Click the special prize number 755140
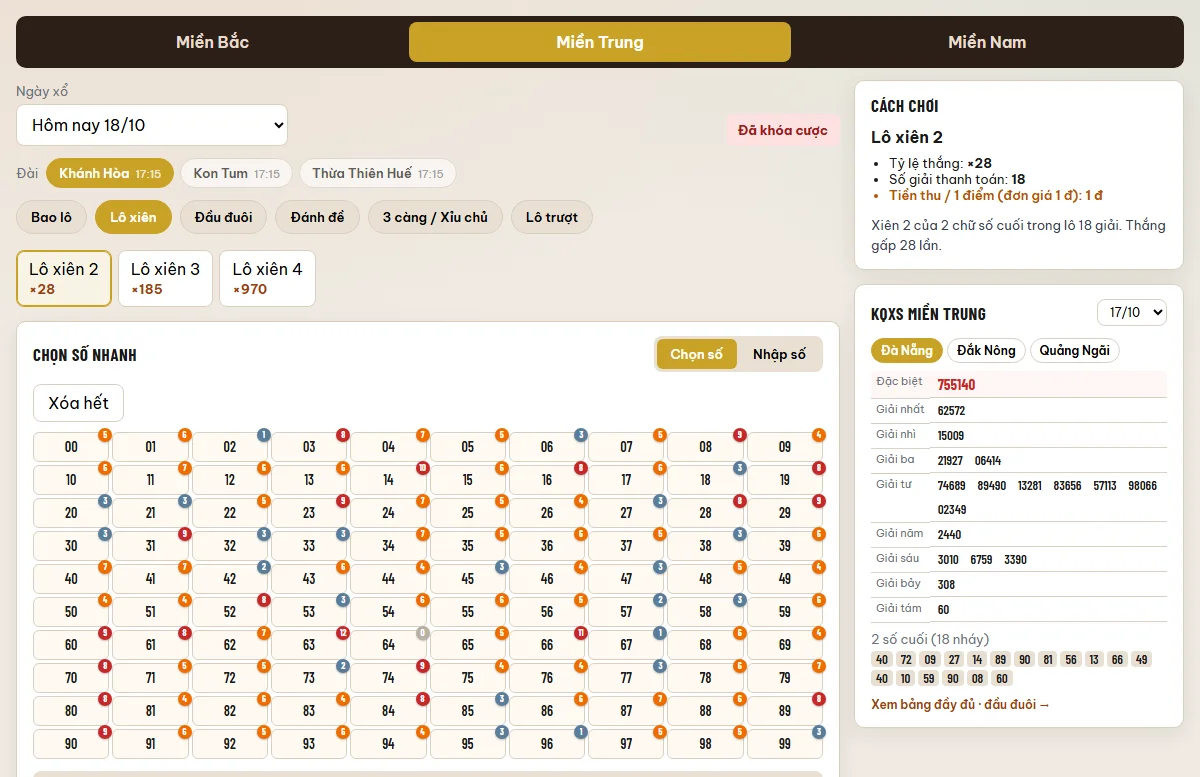The image size is (1200, 777). coord(956,385)
